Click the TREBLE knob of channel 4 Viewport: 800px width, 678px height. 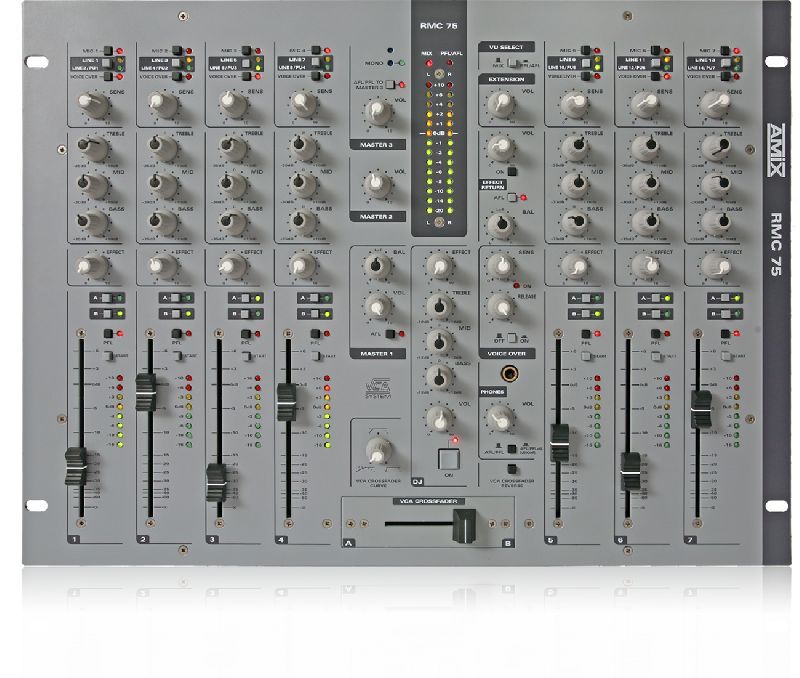click(301, 148)
